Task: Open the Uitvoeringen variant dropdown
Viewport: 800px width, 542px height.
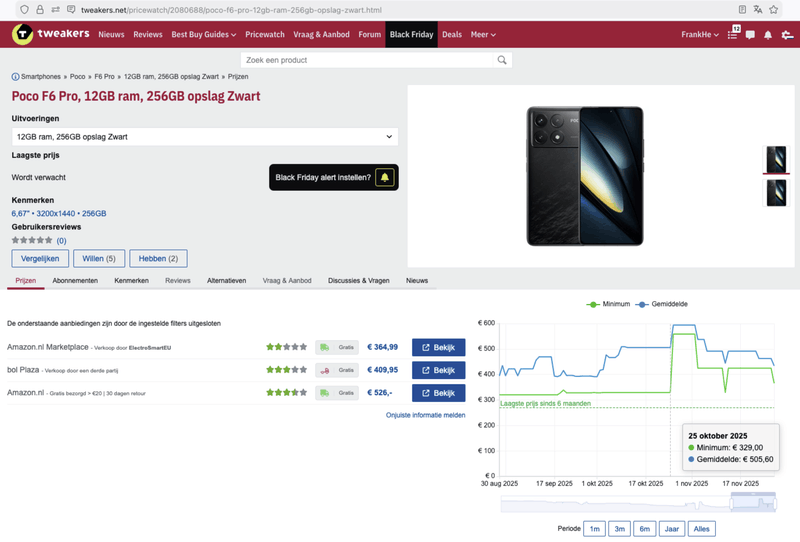Action: 204,137
